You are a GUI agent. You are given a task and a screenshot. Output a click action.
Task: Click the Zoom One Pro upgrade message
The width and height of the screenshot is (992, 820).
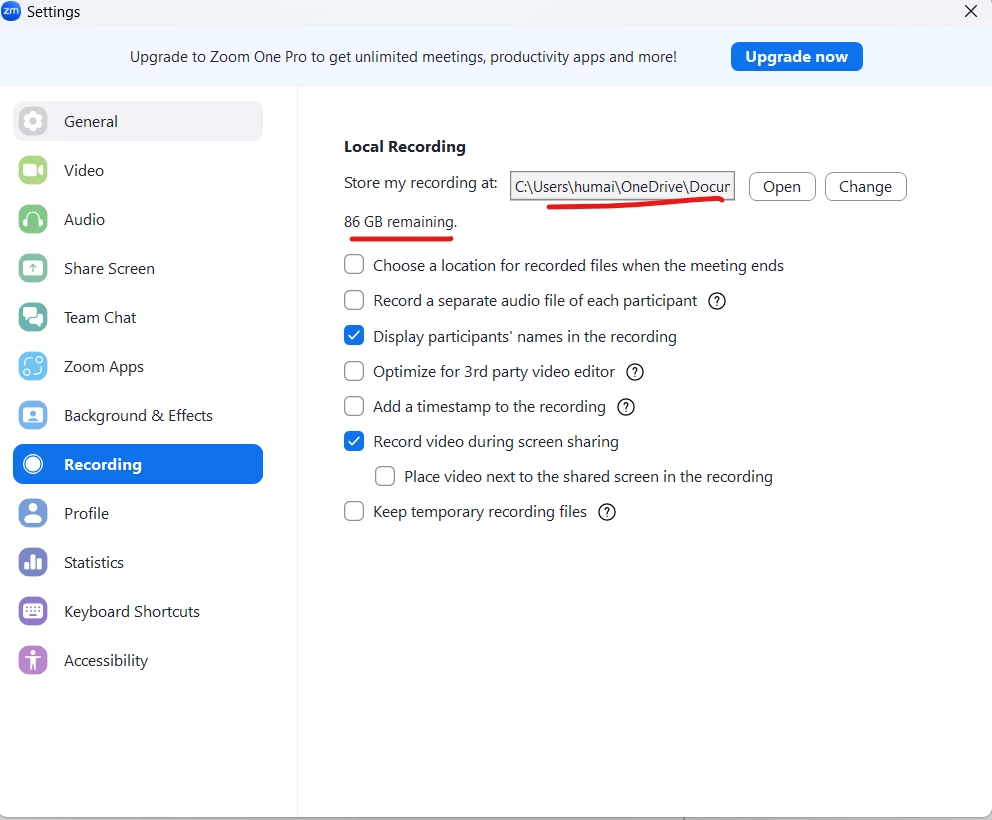click(403, 57)
